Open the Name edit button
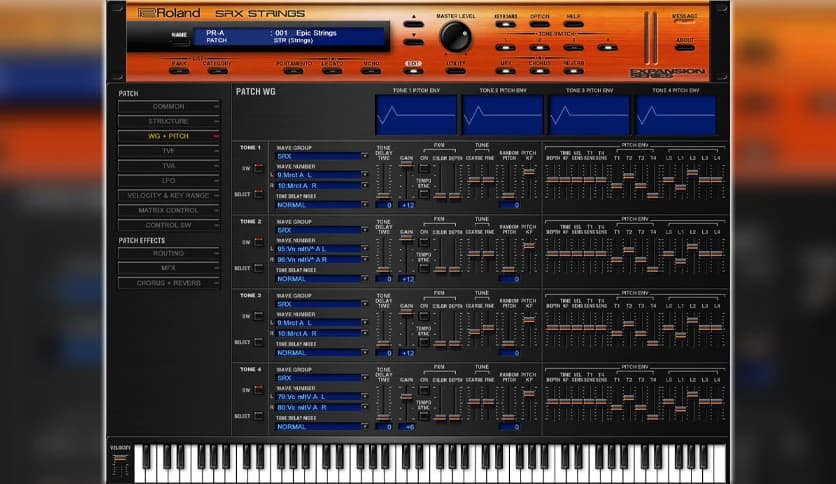 coord(180,43)
